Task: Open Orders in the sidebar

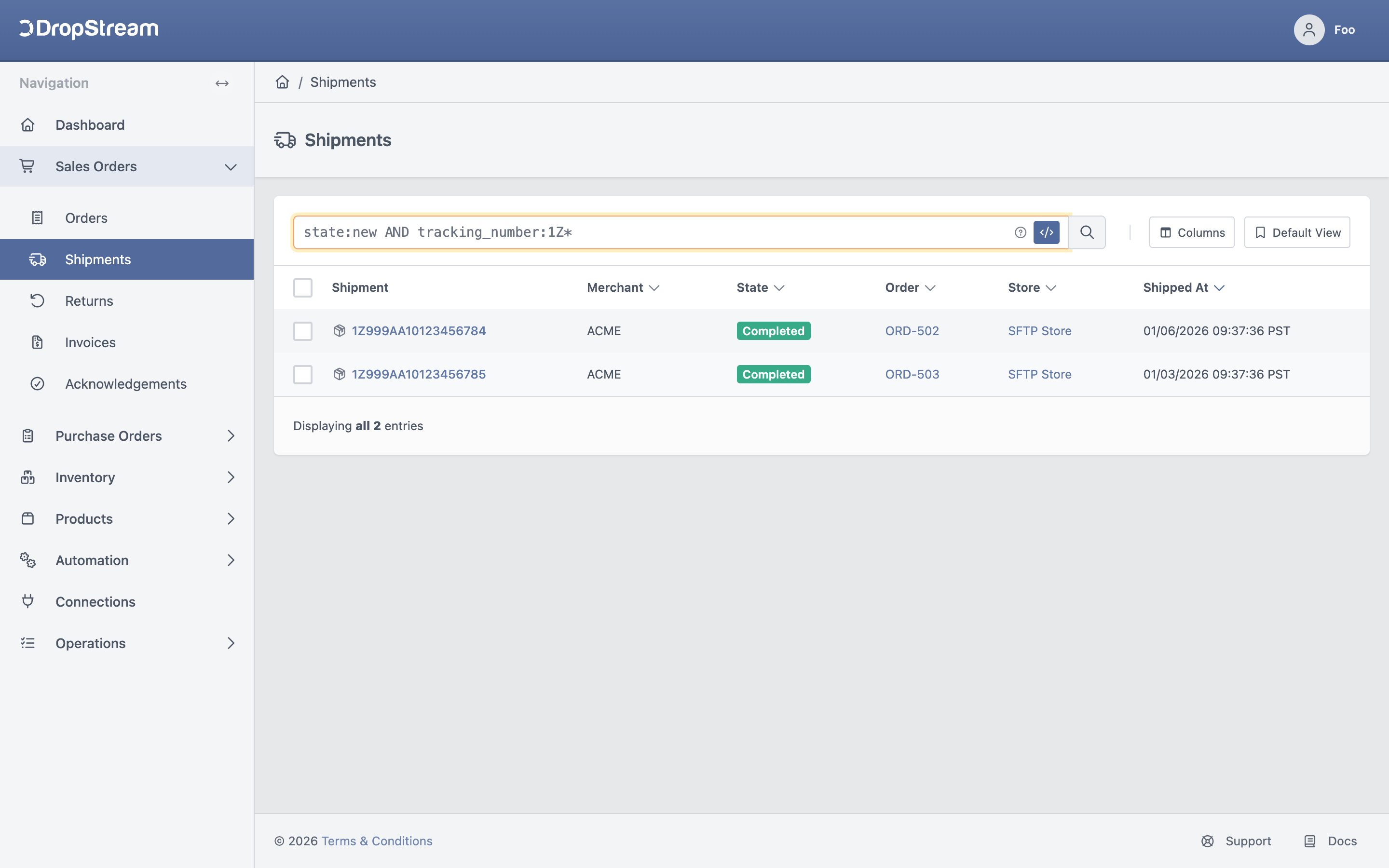Action: pyautogui.click(x=127, y=218)
